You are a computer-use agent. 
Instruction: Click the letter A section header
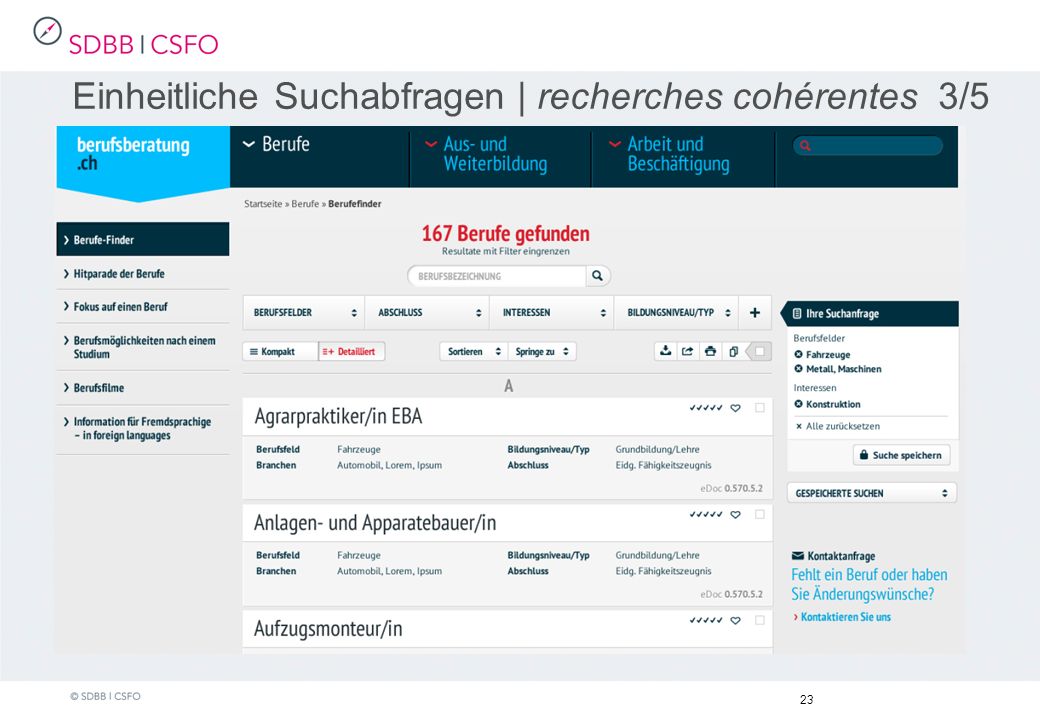pos(508,386)
